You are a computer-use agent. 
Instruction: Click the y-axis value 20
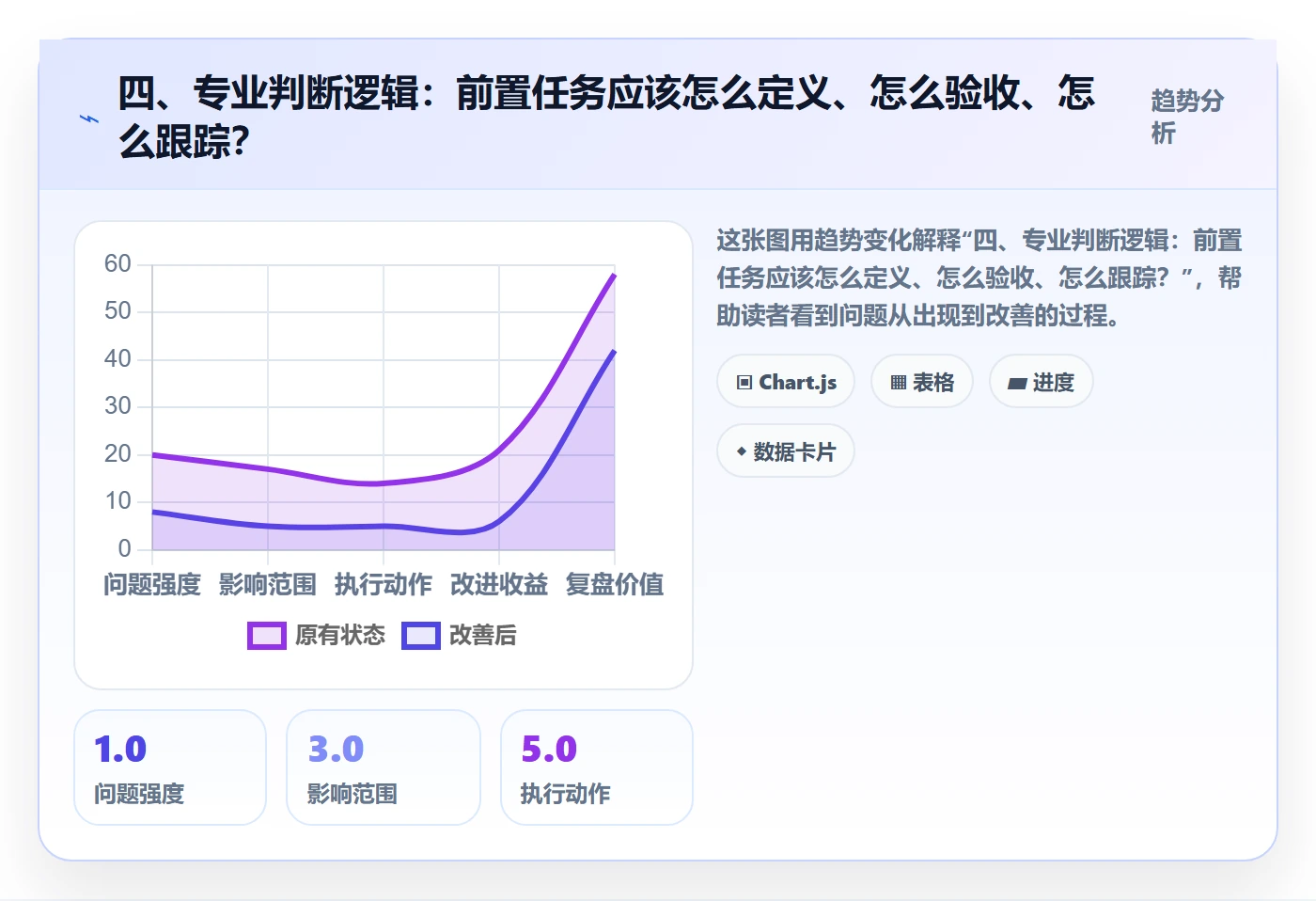[x=117, y=453]
